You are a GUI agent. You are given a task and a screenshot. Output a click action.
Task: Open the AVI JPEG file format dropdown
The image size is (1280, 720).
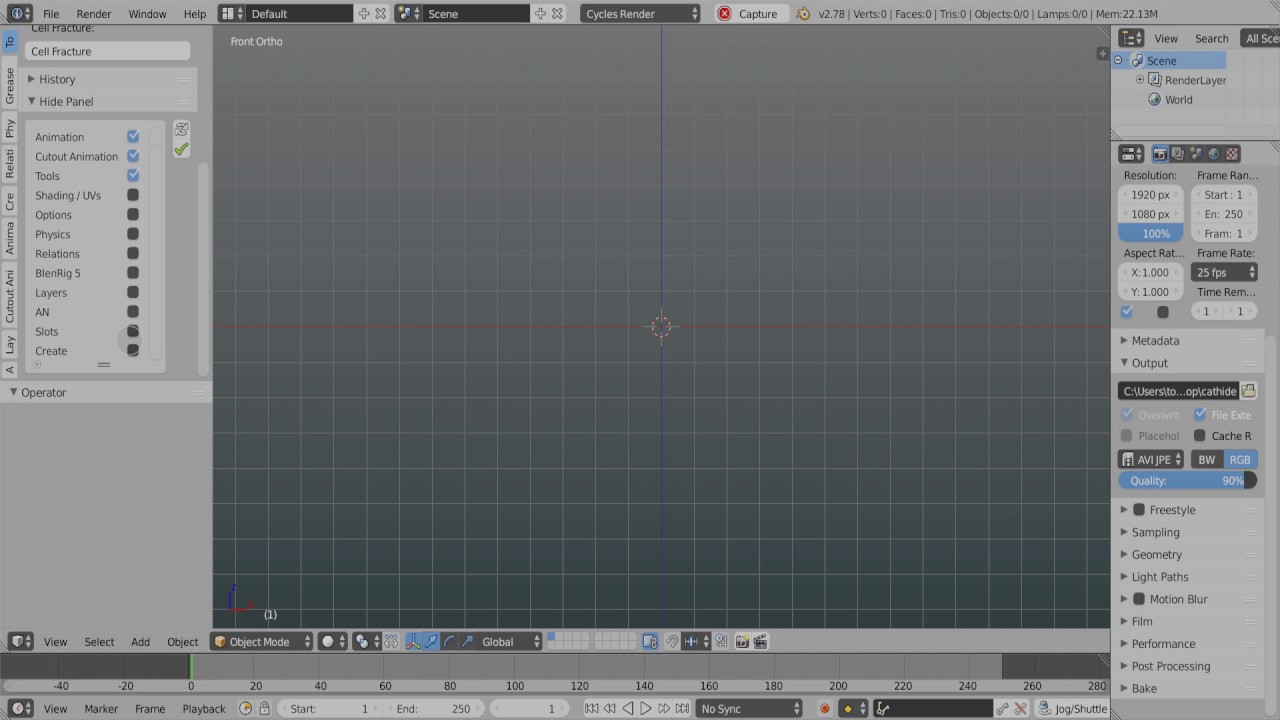[1151, 459]
